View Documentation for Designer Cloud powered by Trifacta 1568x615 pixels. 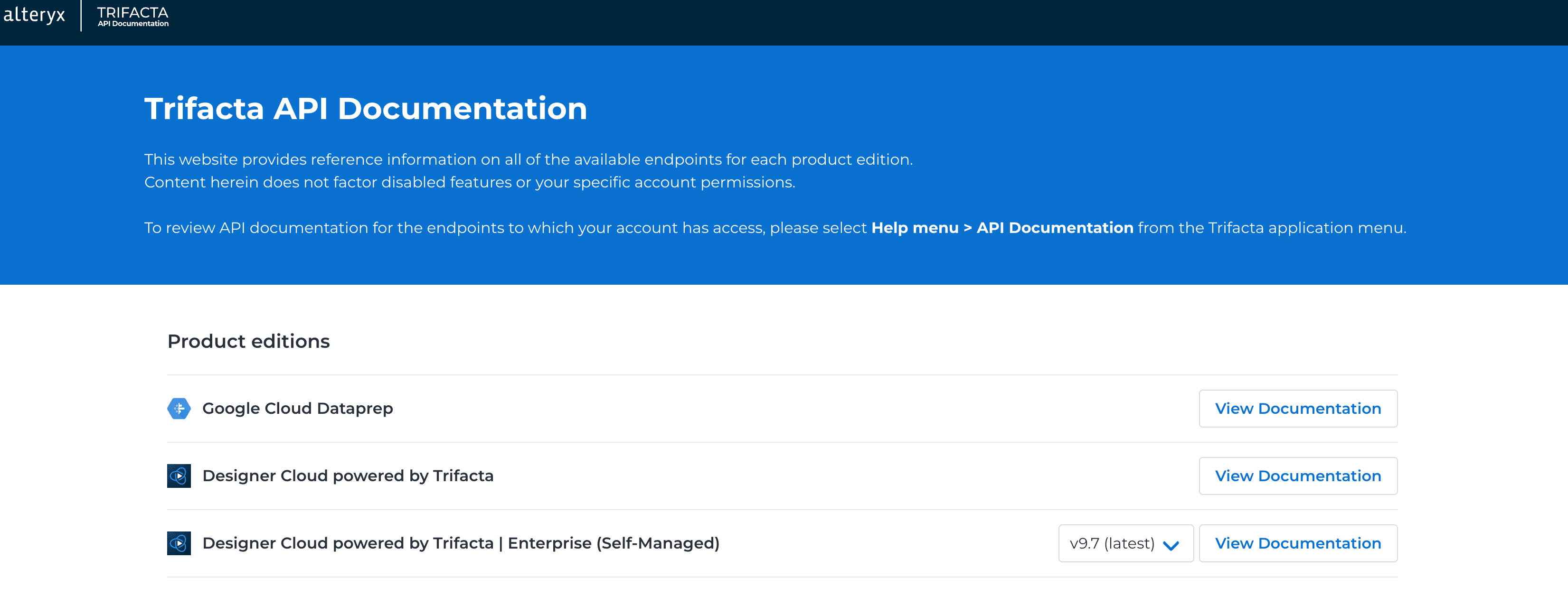(1298, 475)
